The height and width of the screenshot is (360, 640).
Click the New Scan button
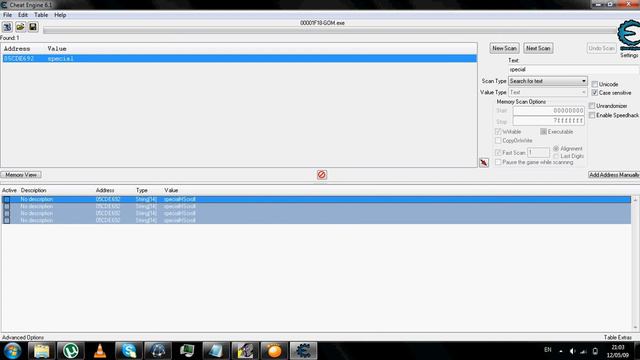pyautogui.click(x=504, y=48)
